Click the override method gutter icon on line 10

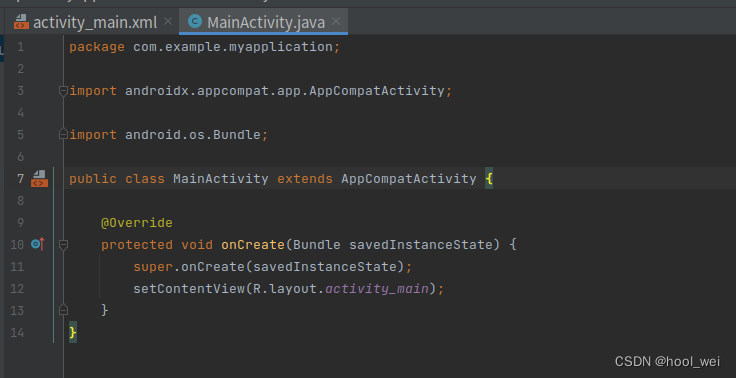tap(38, 244)
